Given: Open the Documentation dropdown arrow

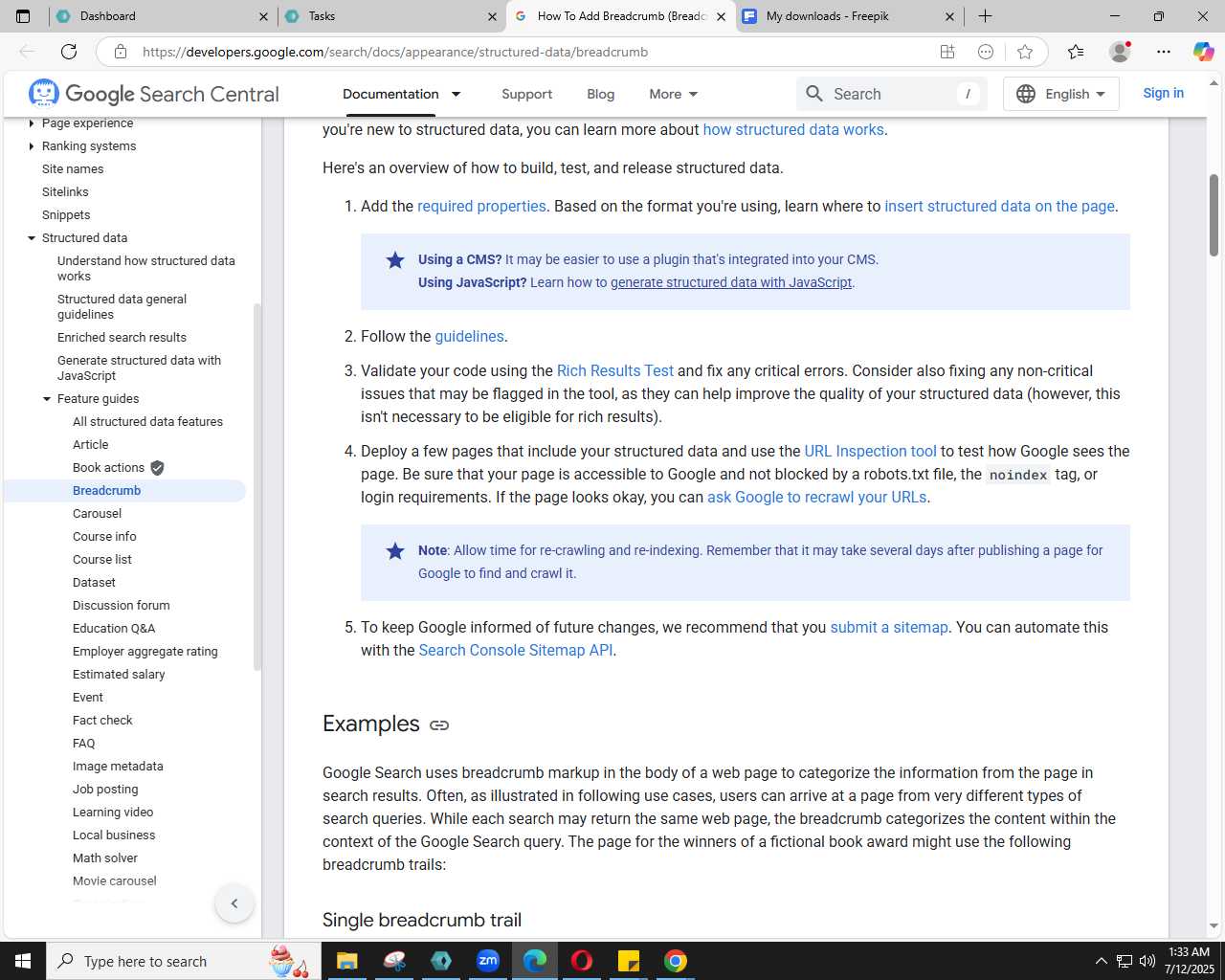Looking at the screenshot, I should coord(457,94).
